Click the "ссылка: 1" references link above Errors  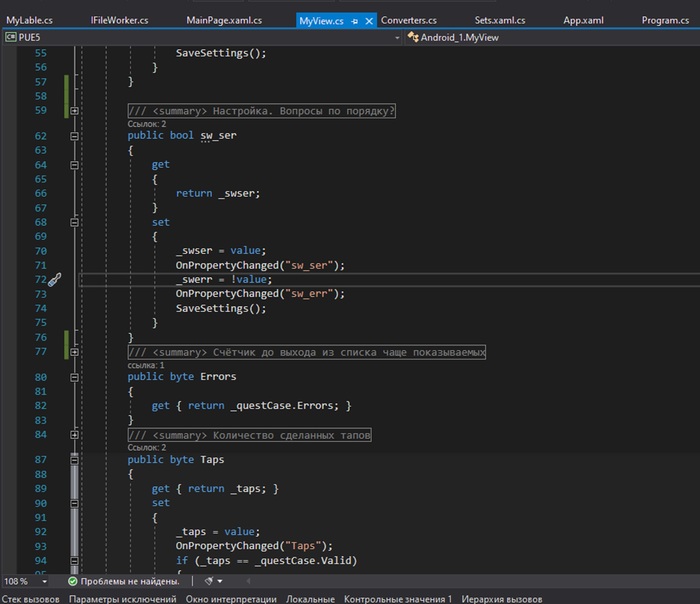click(x=146, y=365)
